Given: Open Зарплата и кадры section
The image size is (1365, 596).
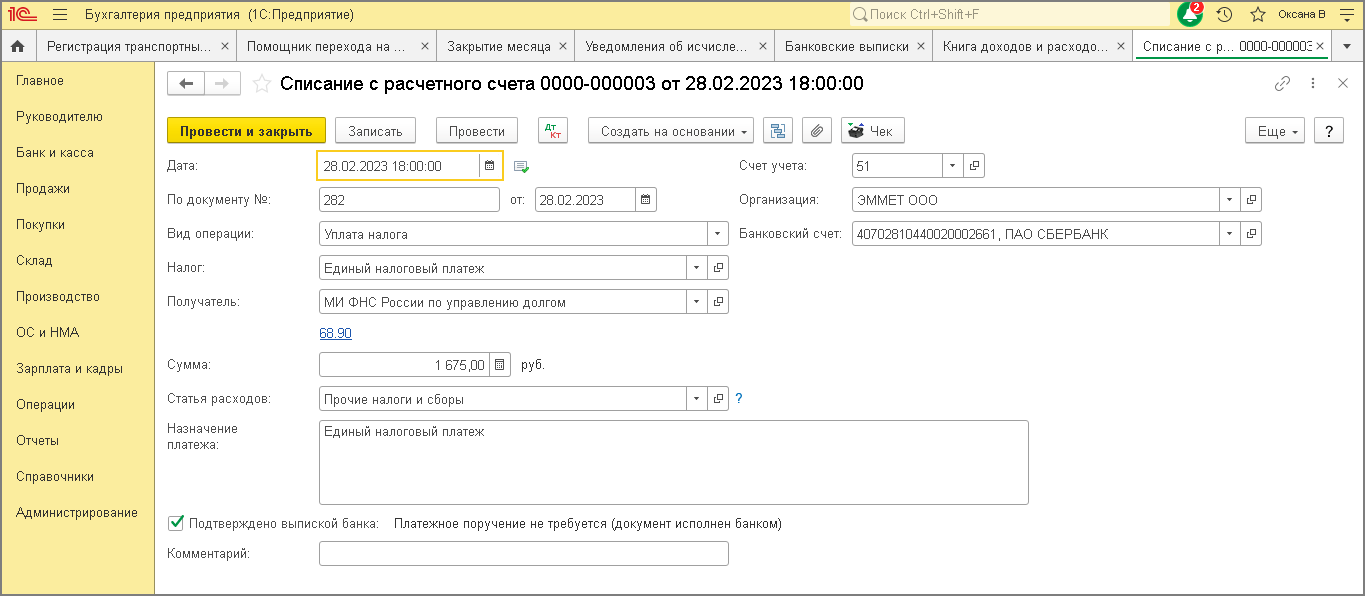Looking at the screenshot, I should pos(69,368).
